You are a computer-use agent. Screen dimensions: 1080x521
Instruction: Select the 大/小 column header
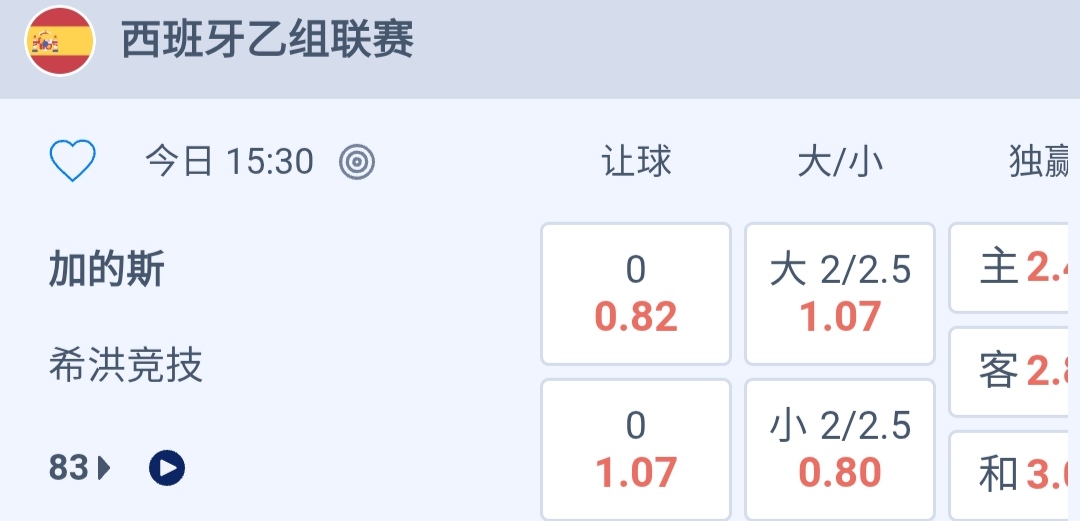point(840,162)
